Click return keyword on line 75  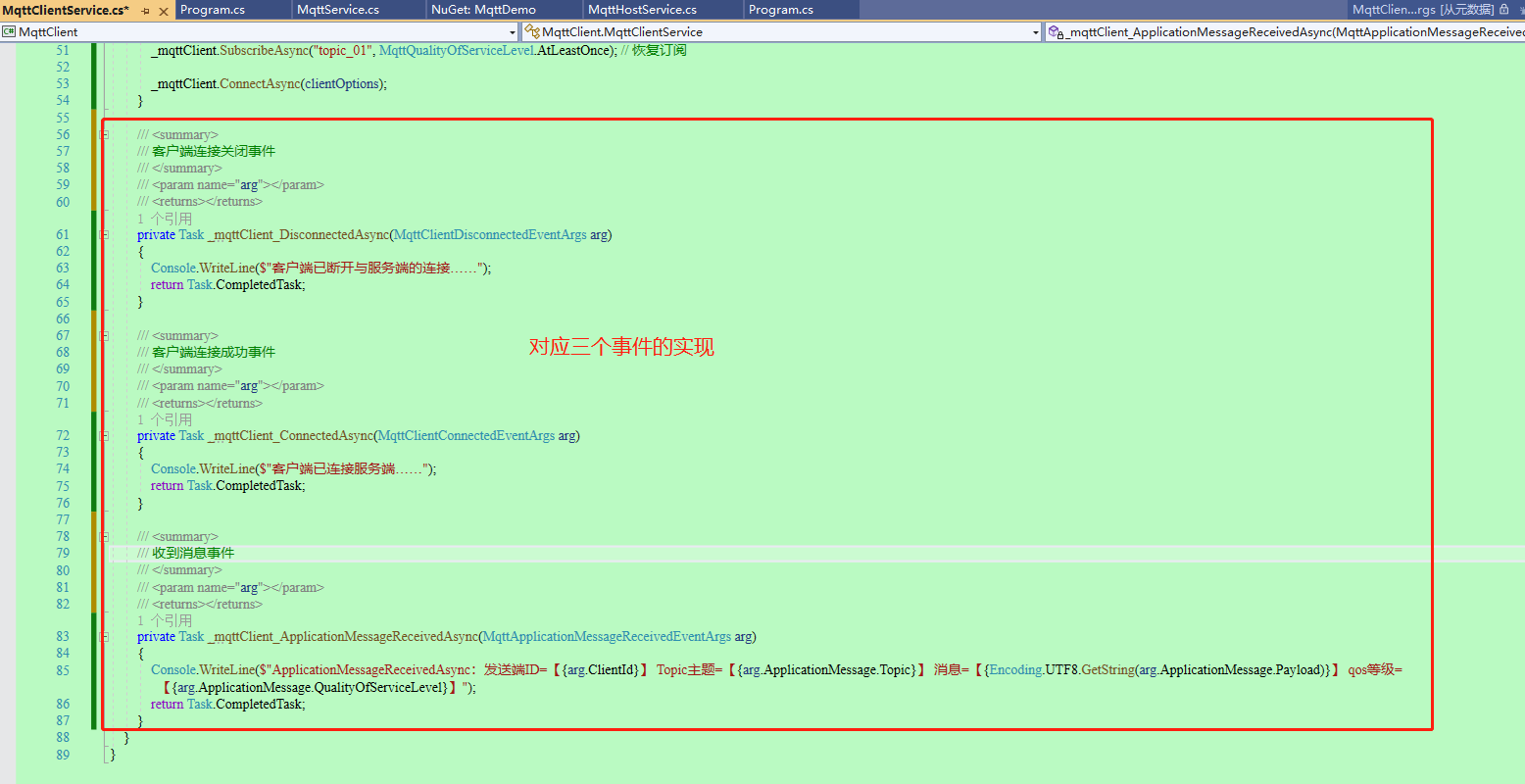point(167,486)
